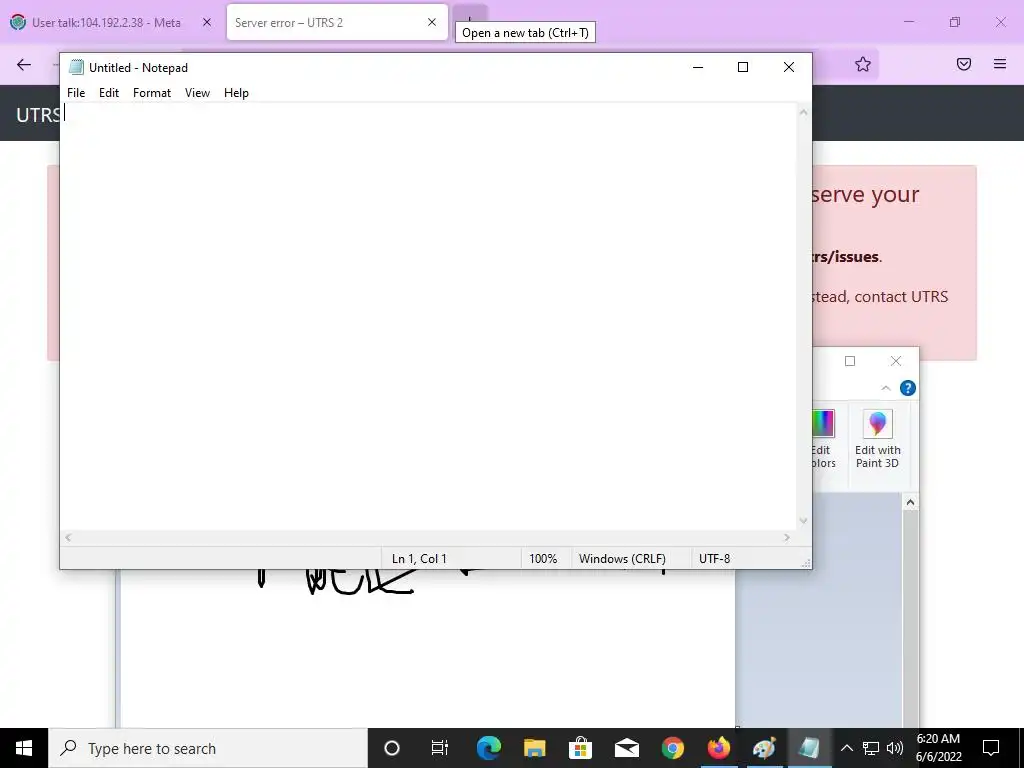Minimize the Firefox browser window
Image resolution: width=1024 pixels, height=768 pixels.
(908, 22)
